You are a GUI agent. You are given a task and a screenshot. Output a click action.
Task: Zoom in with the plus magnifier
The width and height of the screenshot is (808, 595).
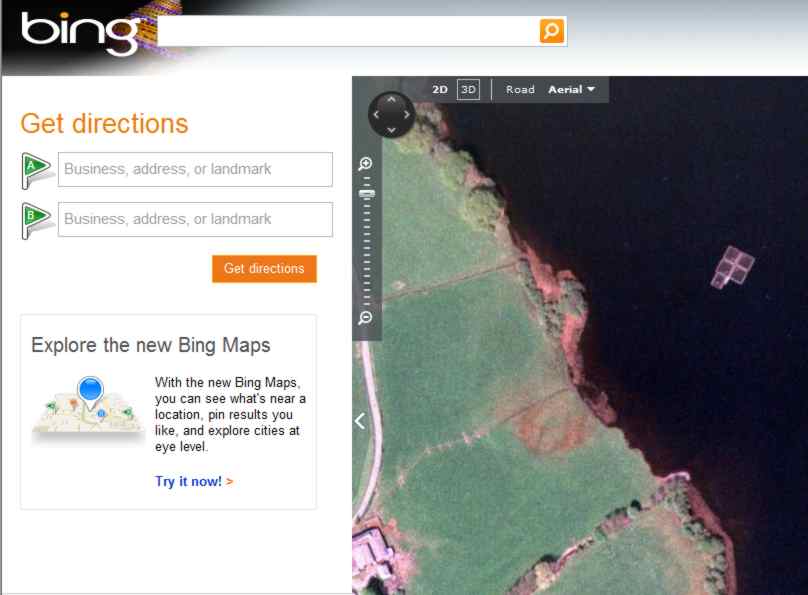[366, 164]
